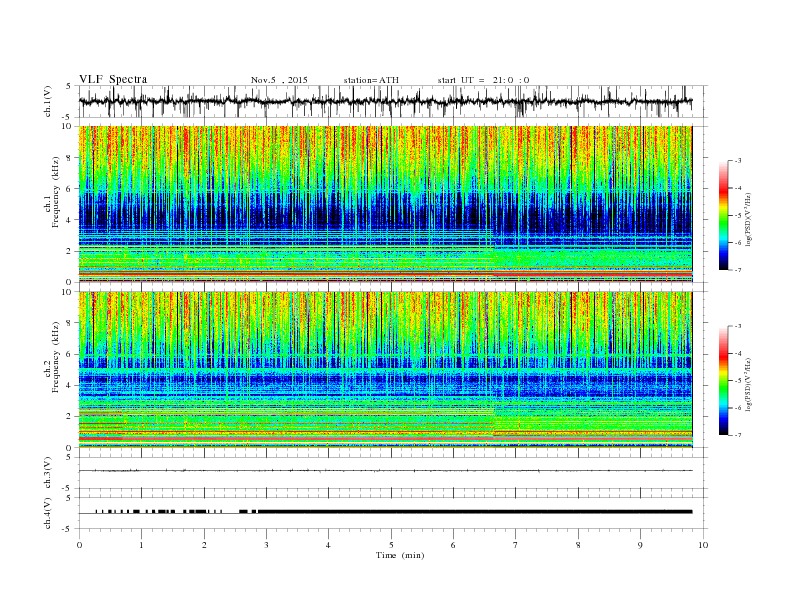Click the 'ch.4(V)' axis label
This screenshot has width=792, height=612.
(48, 513)
